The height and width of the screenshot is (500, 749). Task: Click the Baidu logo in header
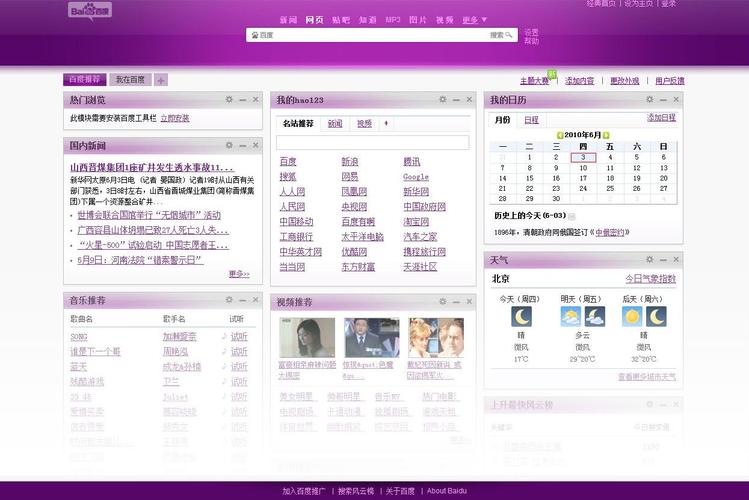click(x=89, y=11)
